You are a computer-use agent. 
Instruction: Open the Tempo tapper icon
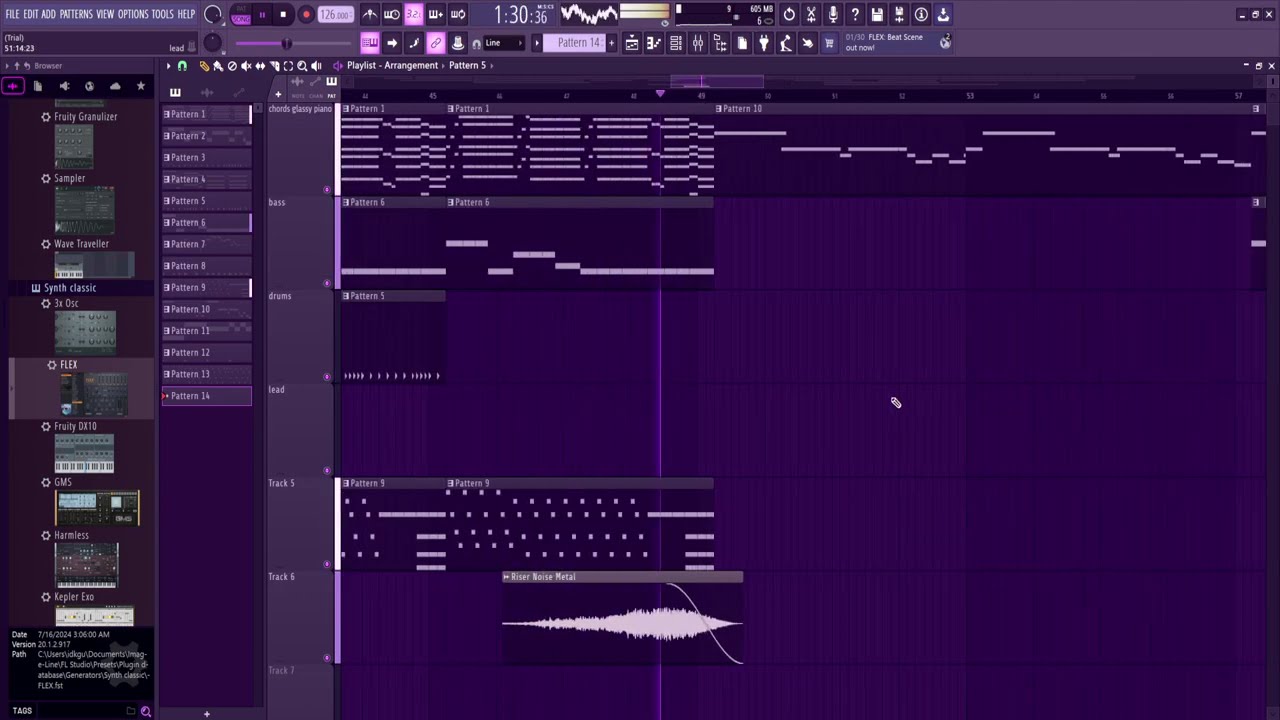[x=786, y=43]
